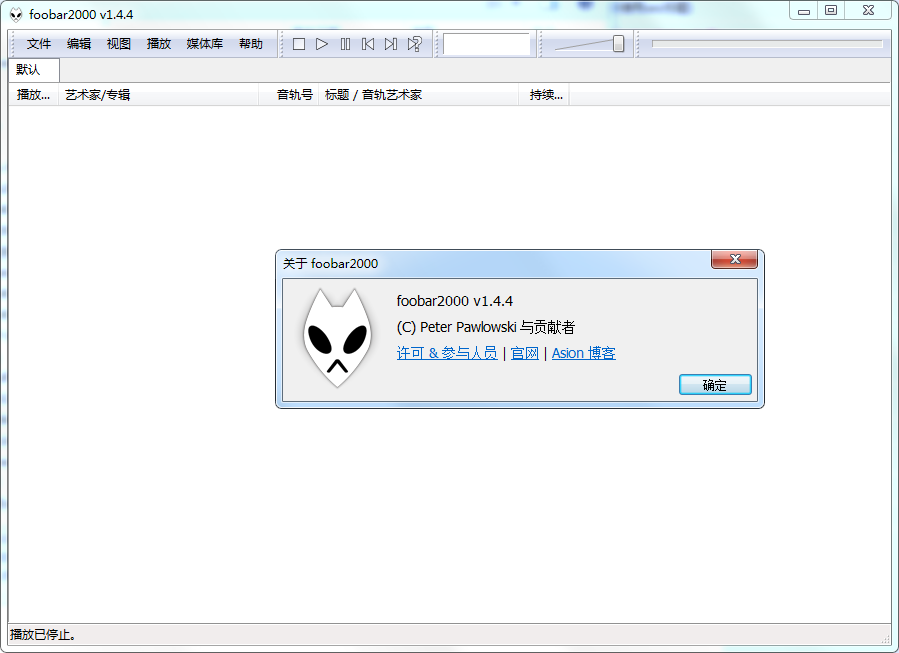Click the random playback icon
The height and width of the screenshot is (653, 899).
click(415, 44)
